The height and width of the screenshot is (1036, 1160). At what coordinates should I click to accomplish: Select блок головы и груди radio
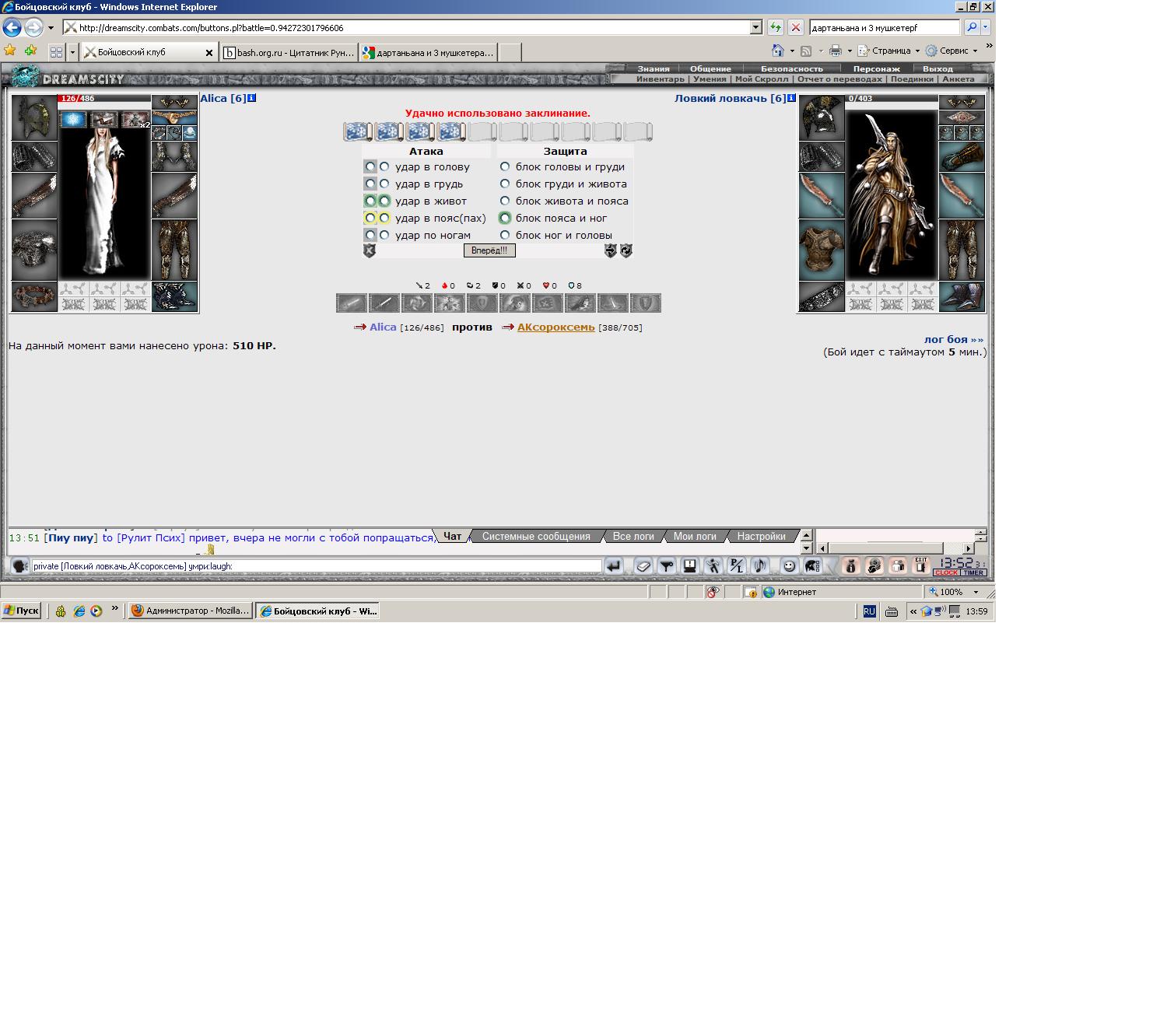point(505,166)
